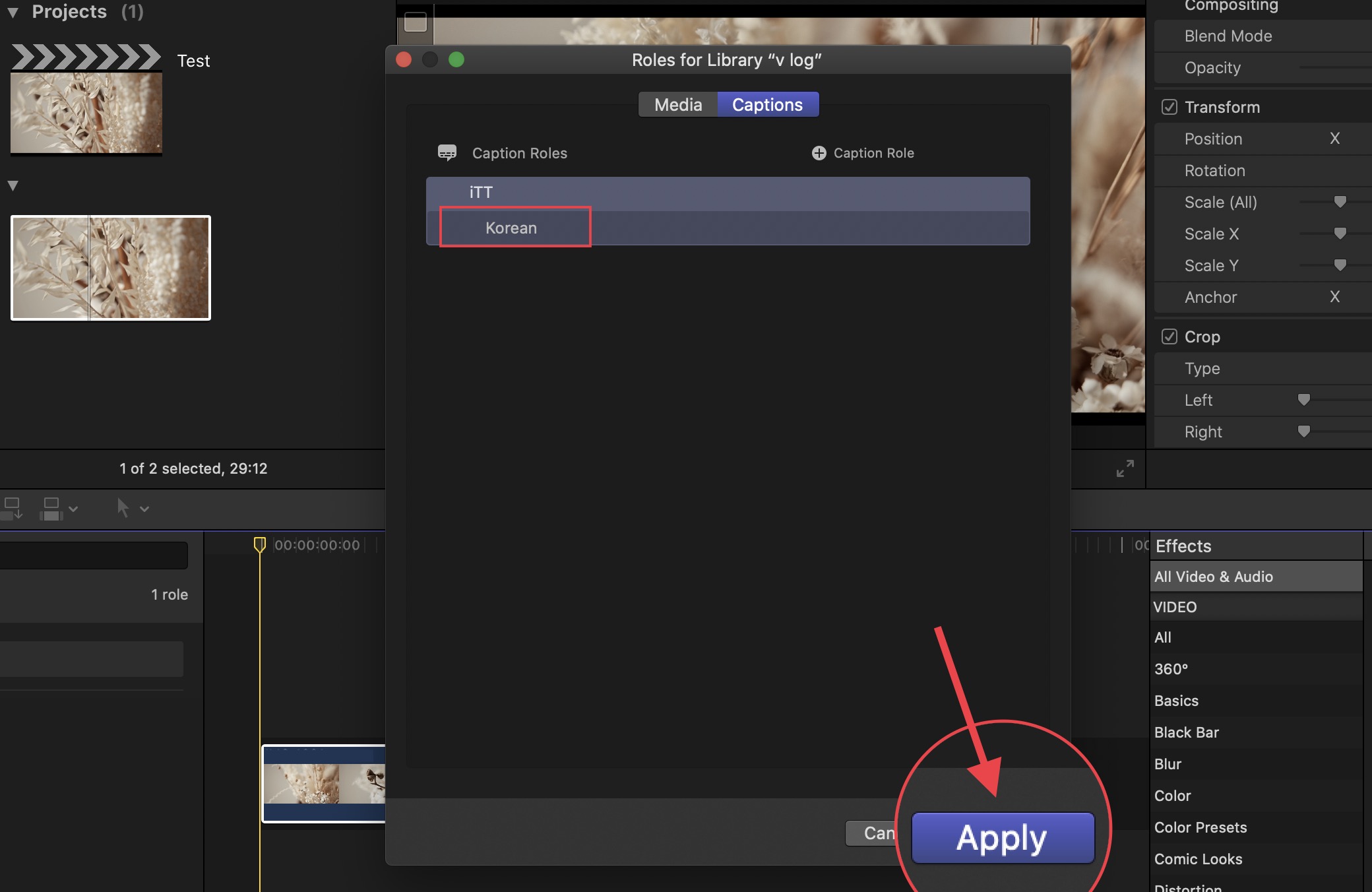Screen dimensions: 1372x892
Task: Toggle the Crop checkbox
Action: (1169, 336)
